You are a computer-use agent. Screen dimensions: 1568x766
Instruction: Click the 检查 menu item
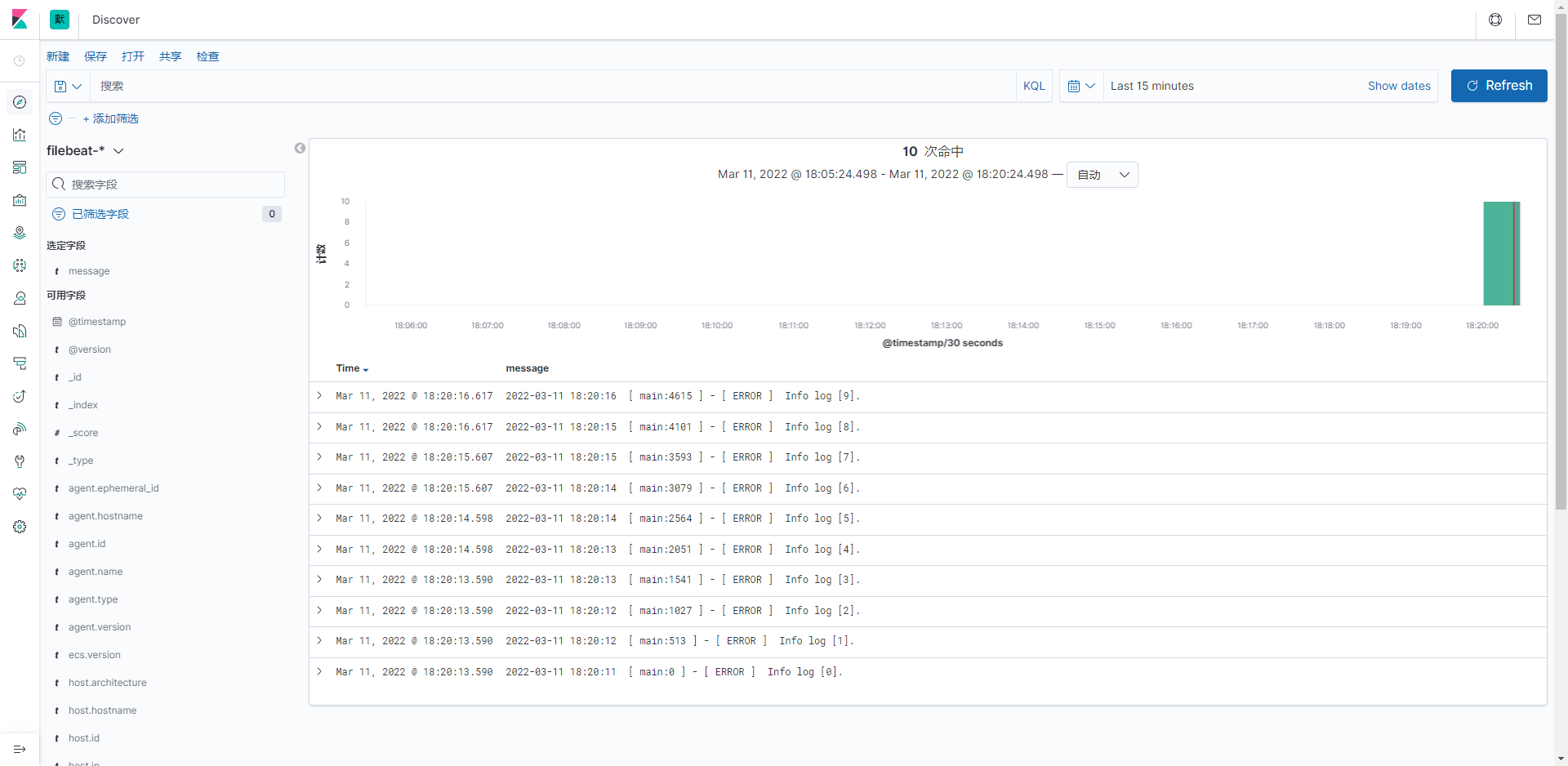pos(208,56)
